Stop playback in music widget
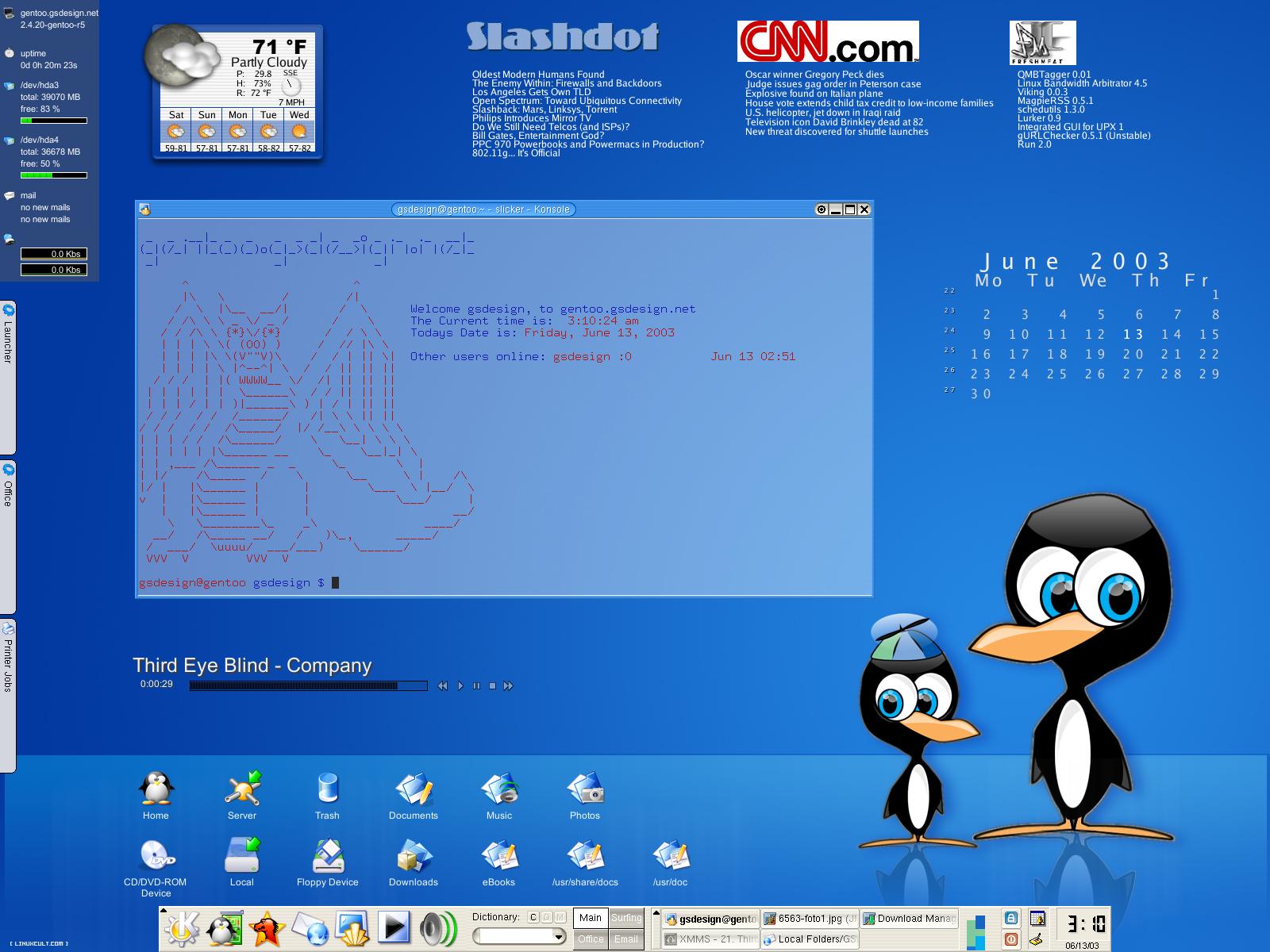This screenshot has width=1270, height=952. 492,685
